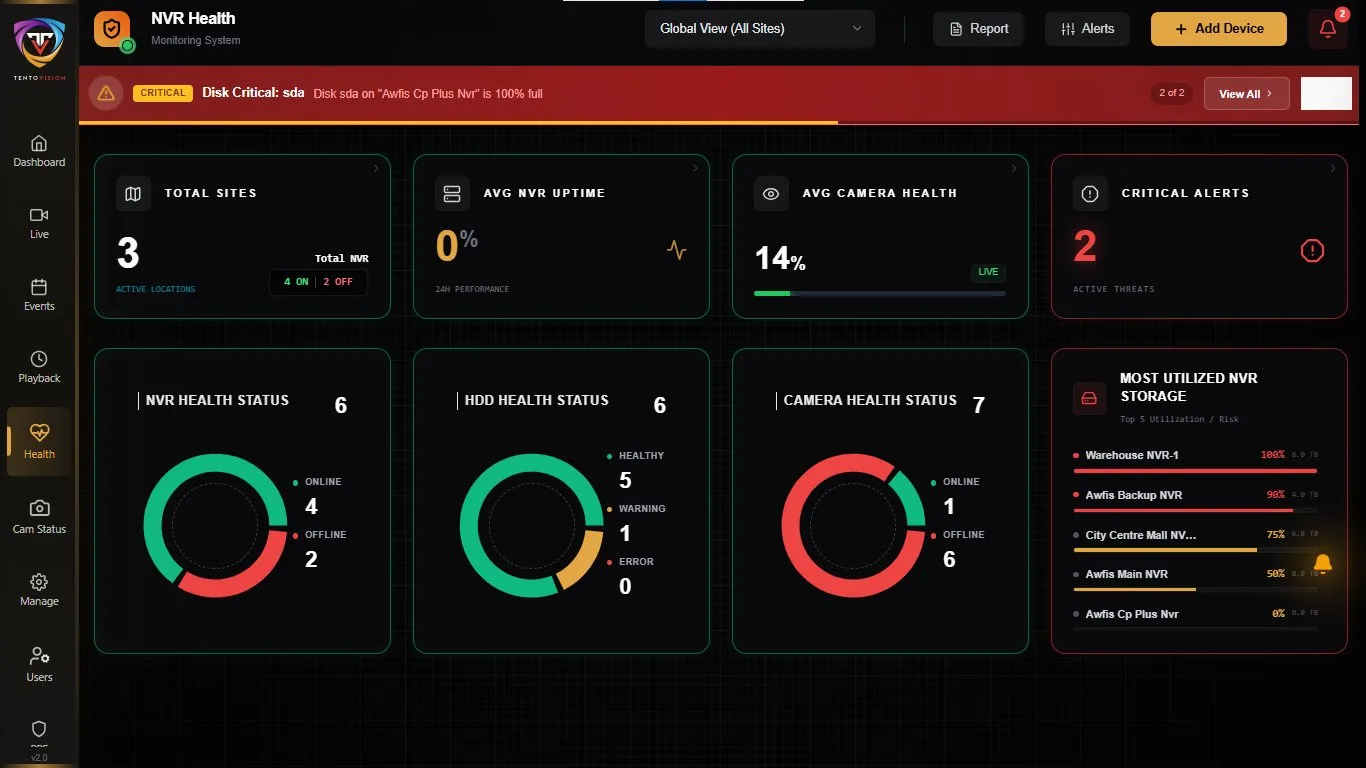Viewport: 1366px width, 768px height.
Task: Click the camera health progress bar
Action: coord(880,293)
